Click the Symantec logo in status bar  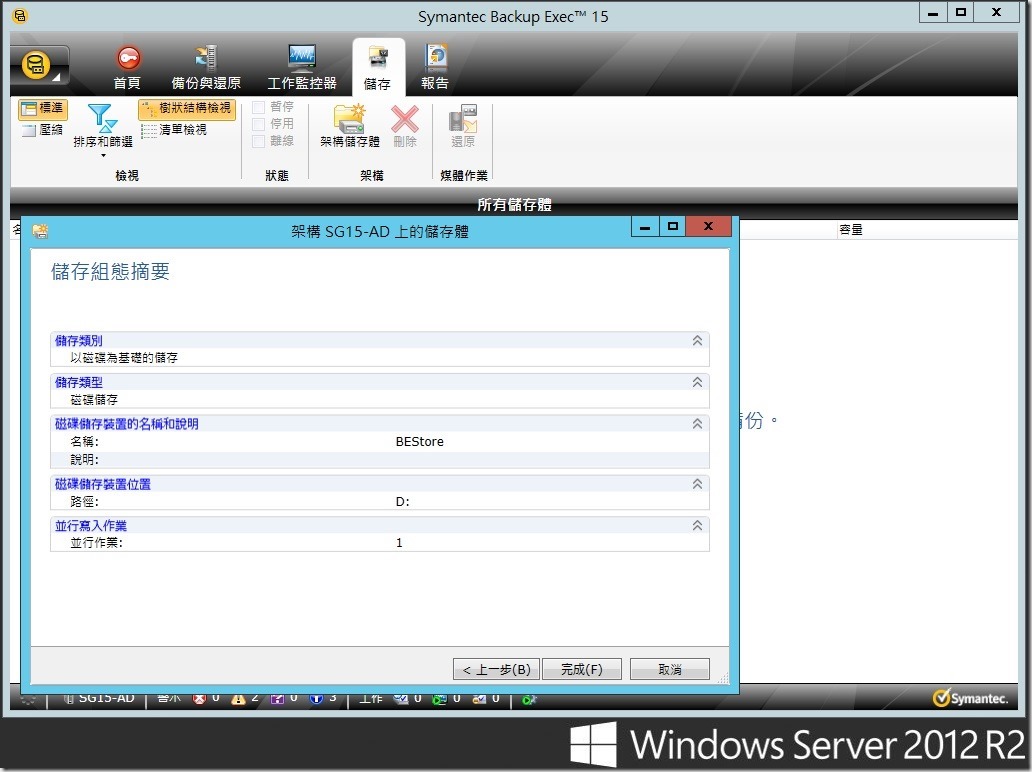(x=970, y=698)
